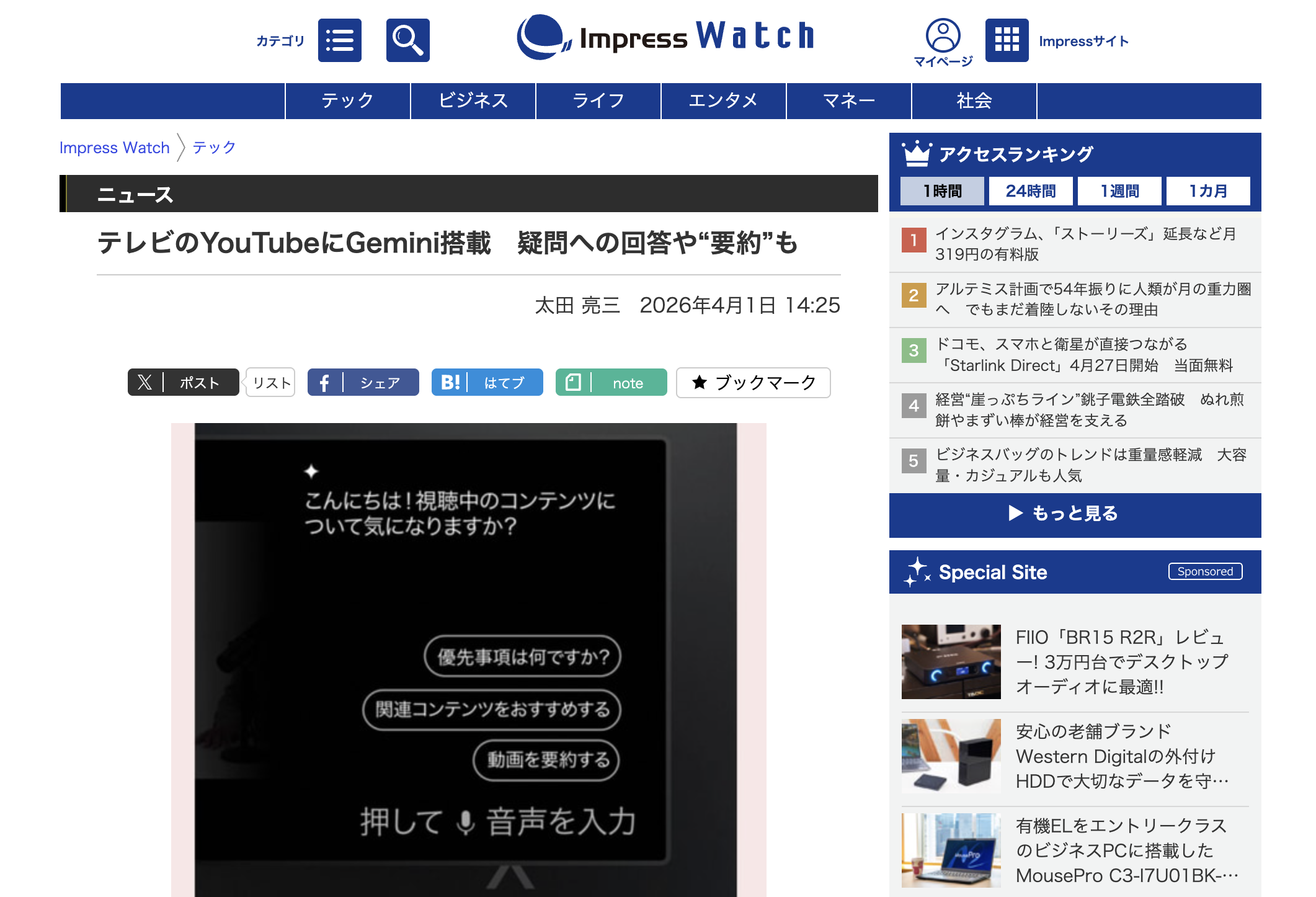Add to Hatena bookmark B! icon
The width and height of the screenshot is (1316, 897).
pyautogui.click(x=450, y=382)
